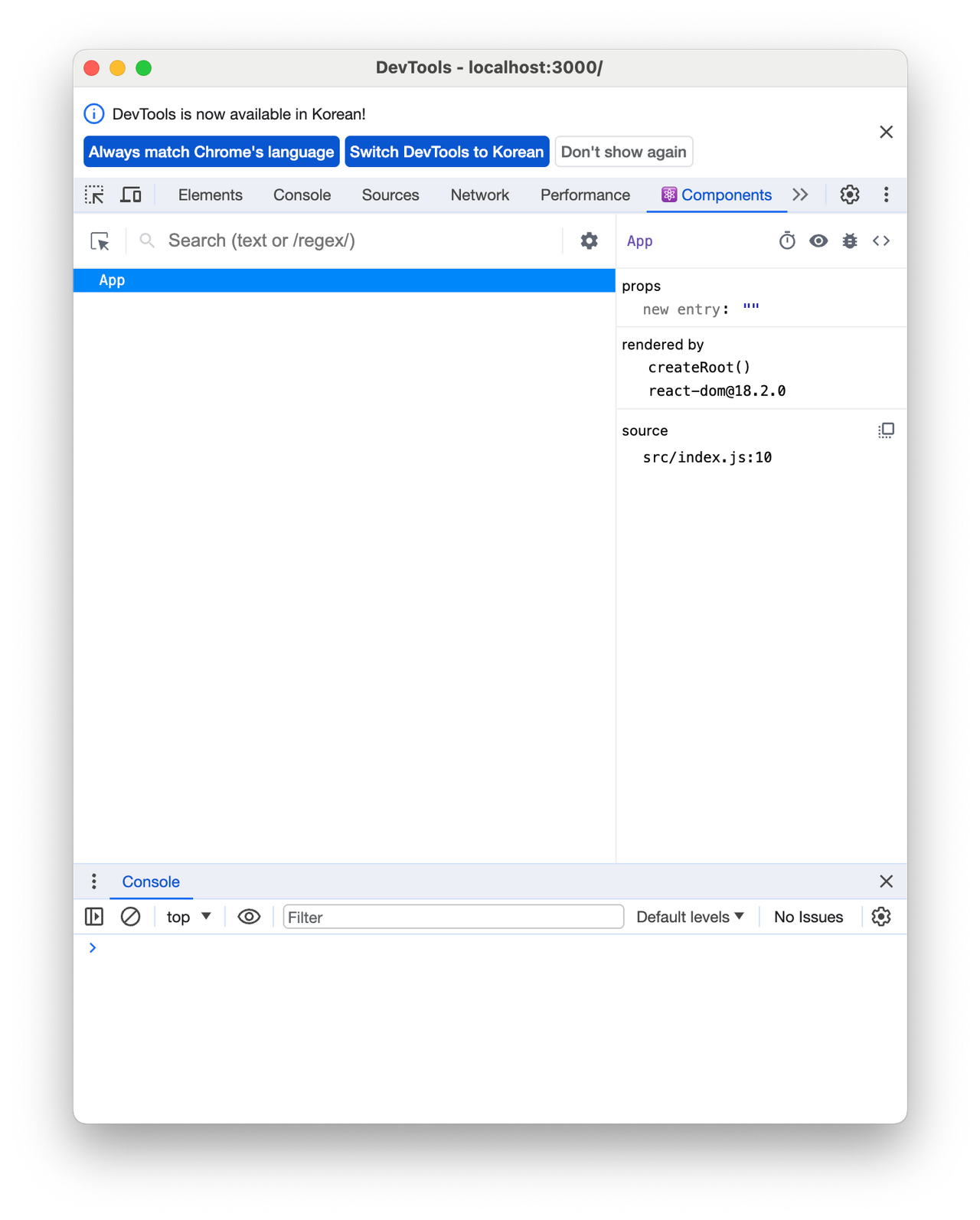This screenshot has height=1220, width=980.
Task: Select the Console drawer tab
Action: [151, 881]
